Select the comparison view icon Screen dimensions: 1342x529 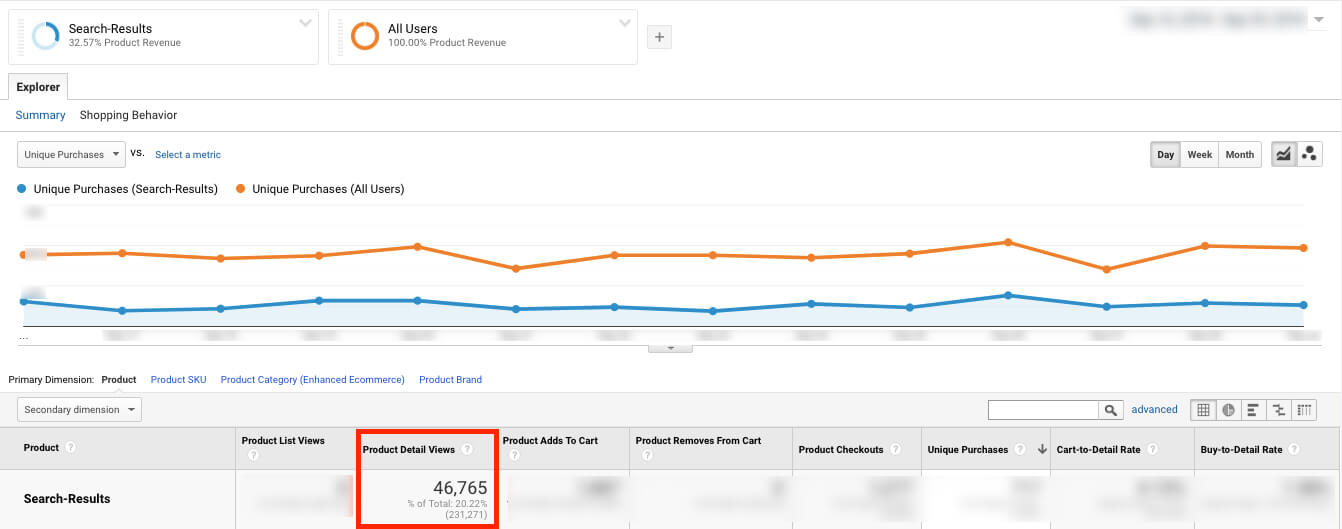pyautogui.click(x=1278, y=410)
